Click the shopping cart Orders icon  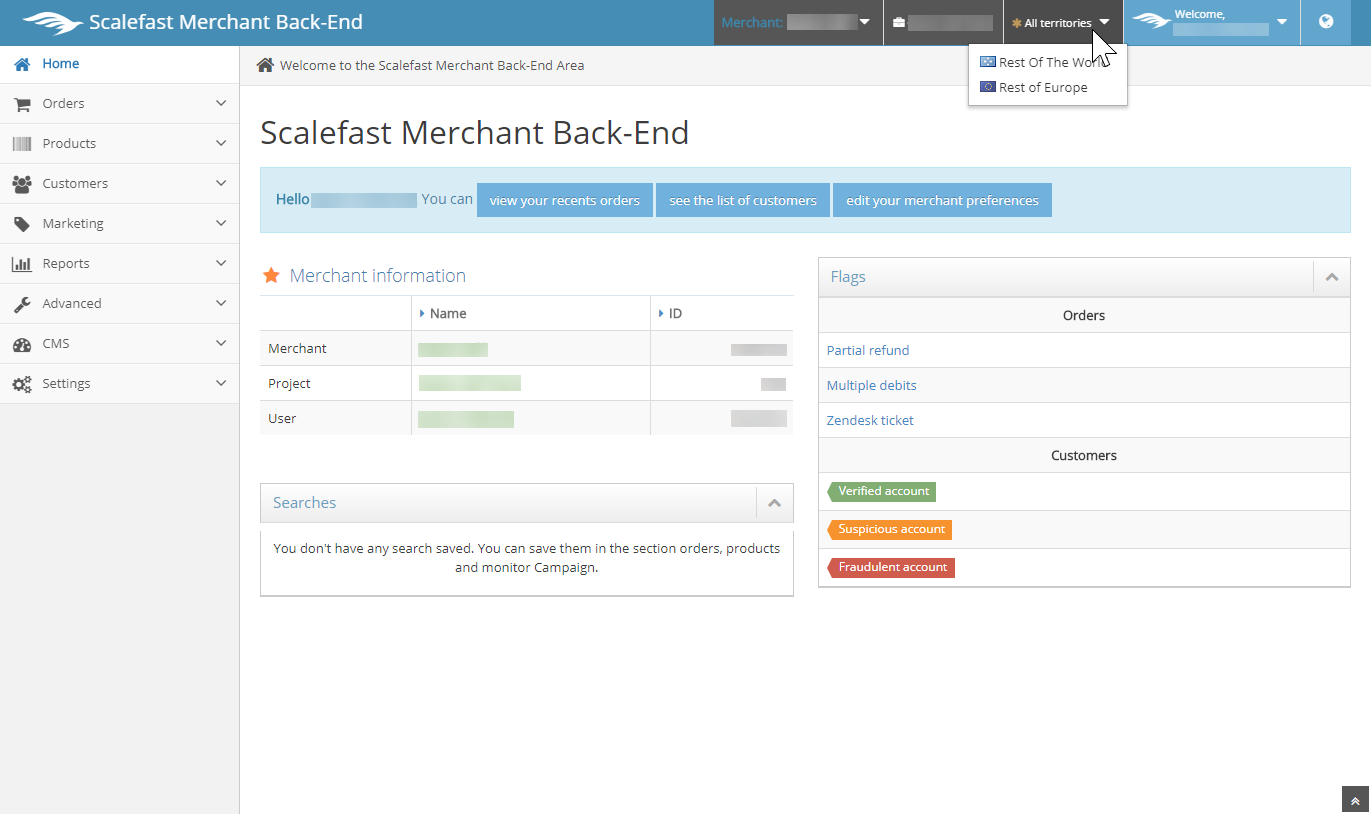pos(22,104)
